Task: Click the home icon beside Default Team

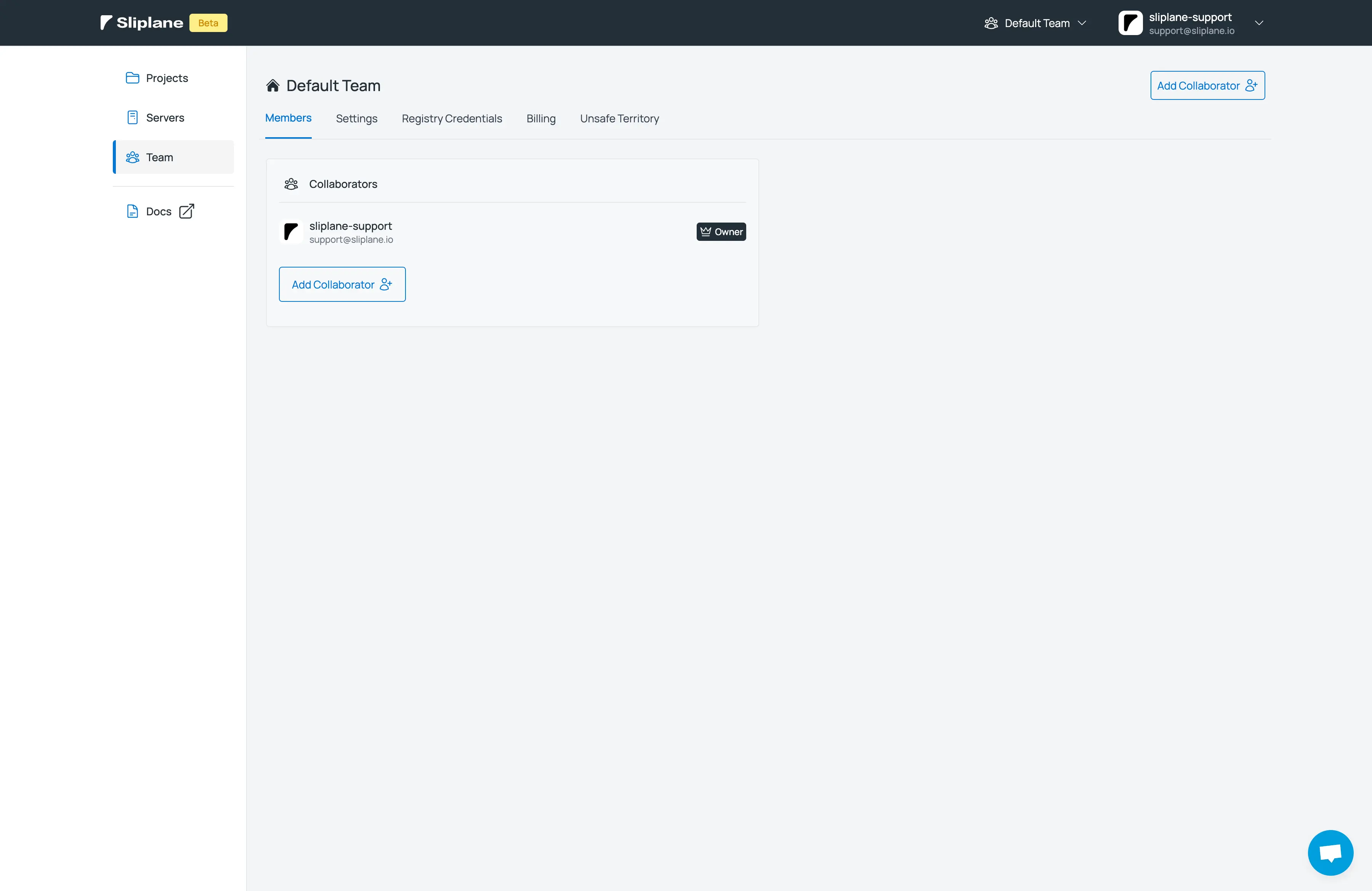Action: point(272,85)
